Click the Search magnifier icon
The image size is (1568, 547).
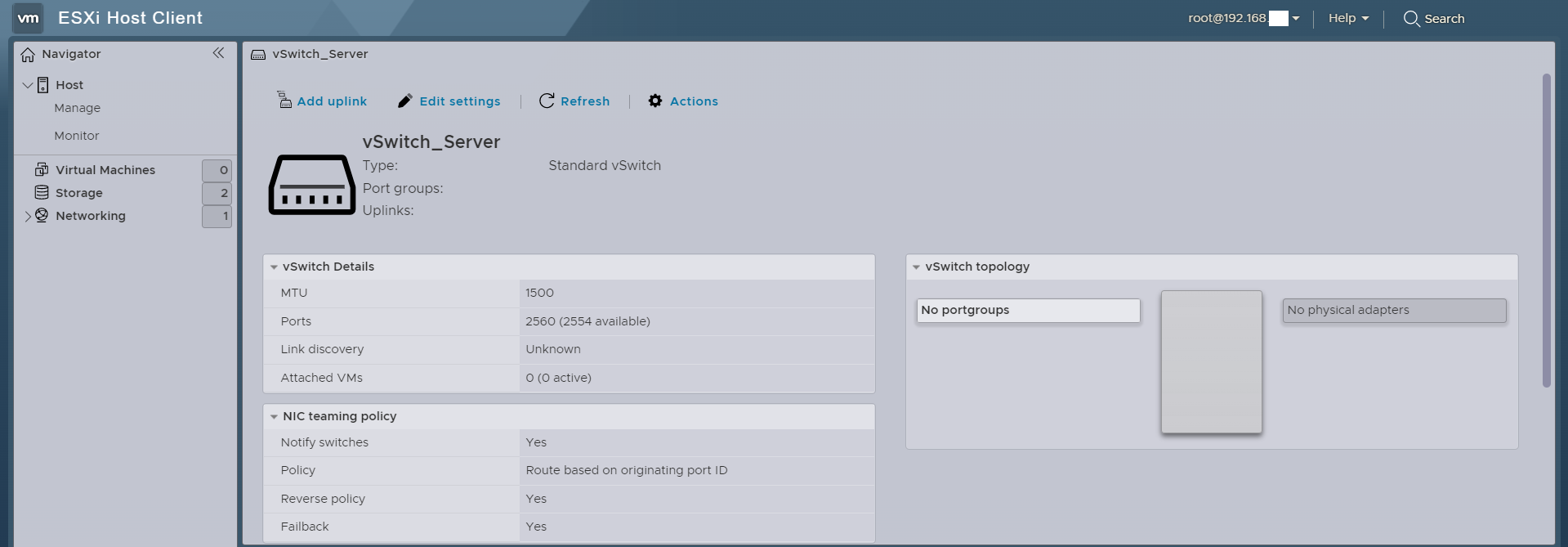click(1411, 19)
